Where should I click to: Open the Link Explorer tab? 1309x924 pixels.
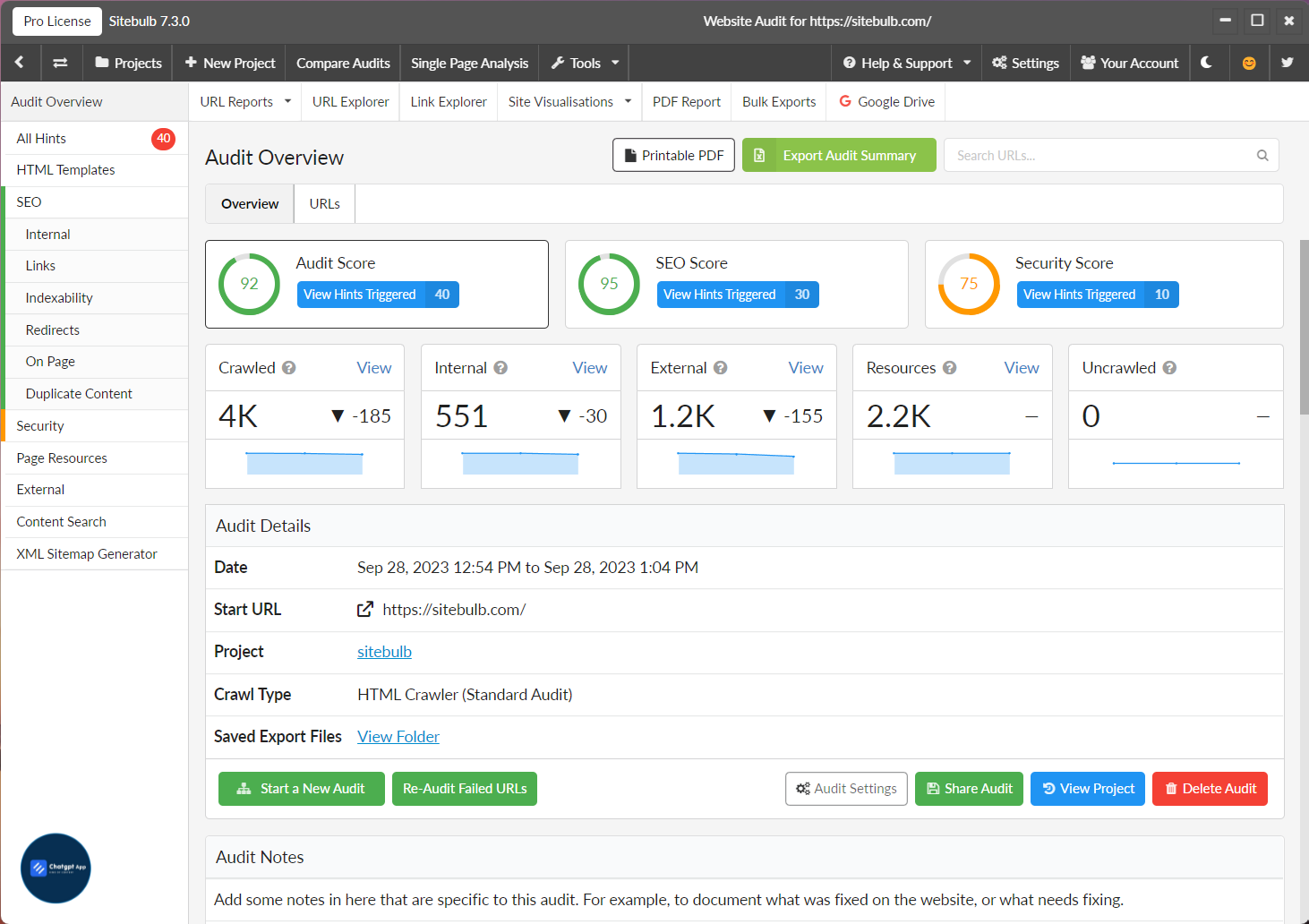coord(449,101)
